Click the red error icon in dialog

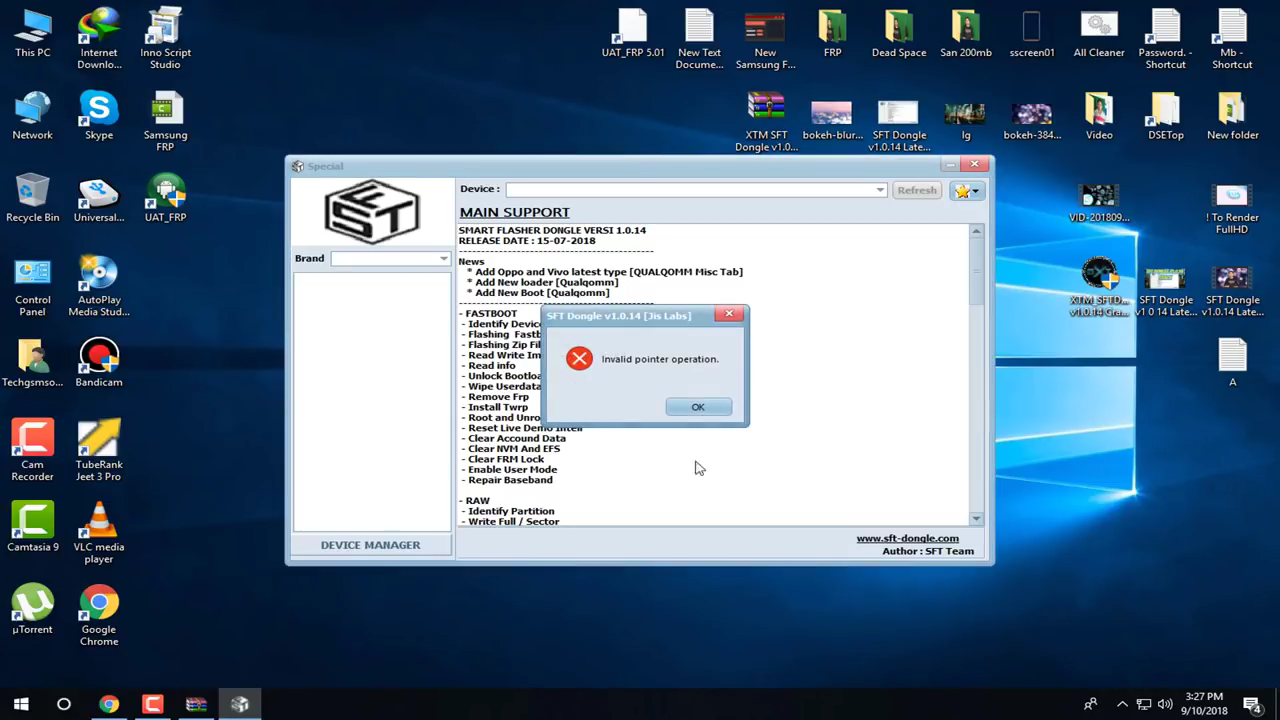(x=579, y=359)
